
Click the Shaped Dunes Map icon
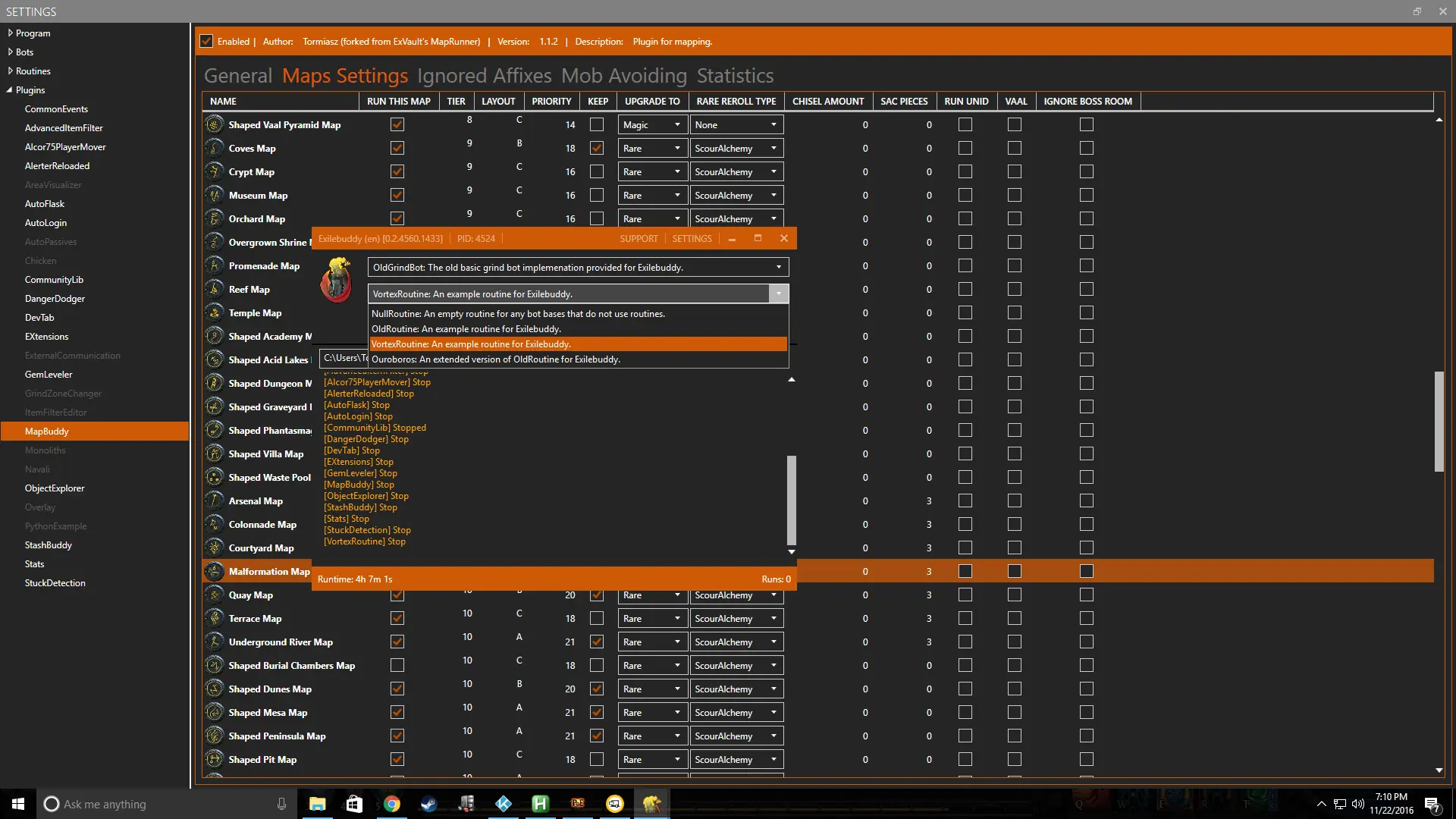[215, 689]
